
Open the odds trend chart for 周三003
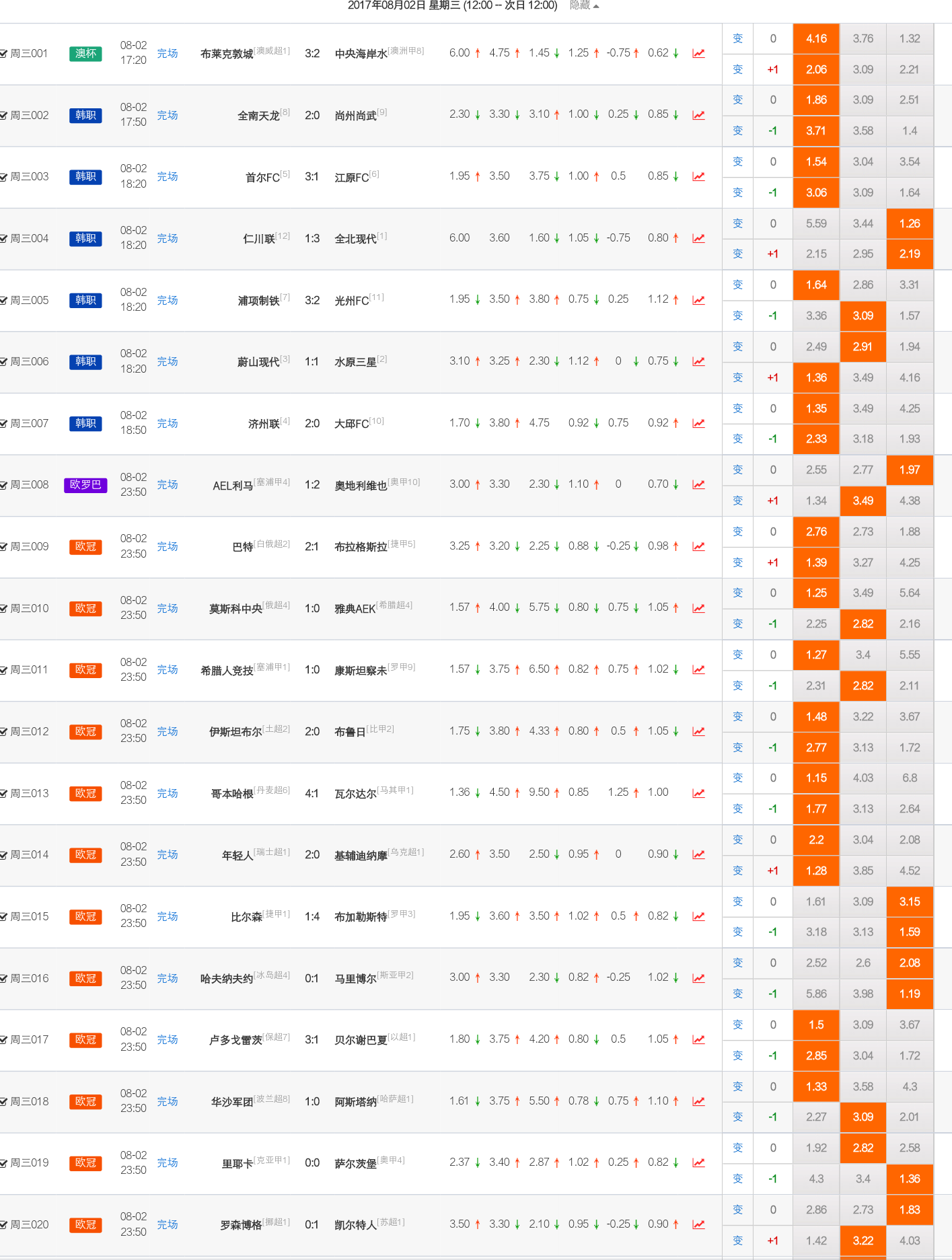(x=698, y=176)
